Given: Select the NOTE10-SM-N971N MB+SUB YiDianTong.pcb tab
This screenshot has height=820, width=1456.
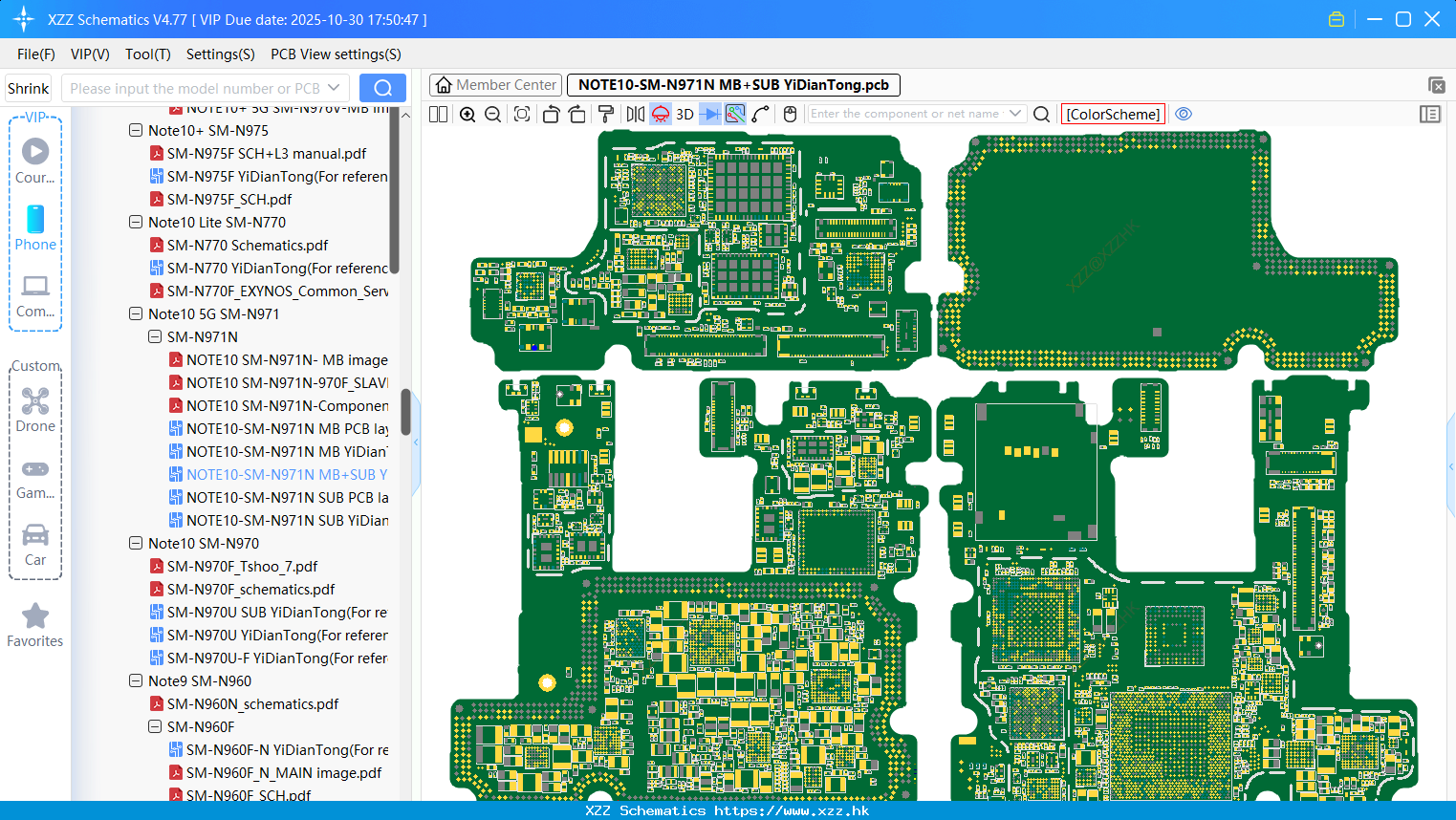Looking at the screenshot, I should coord(733,85).
